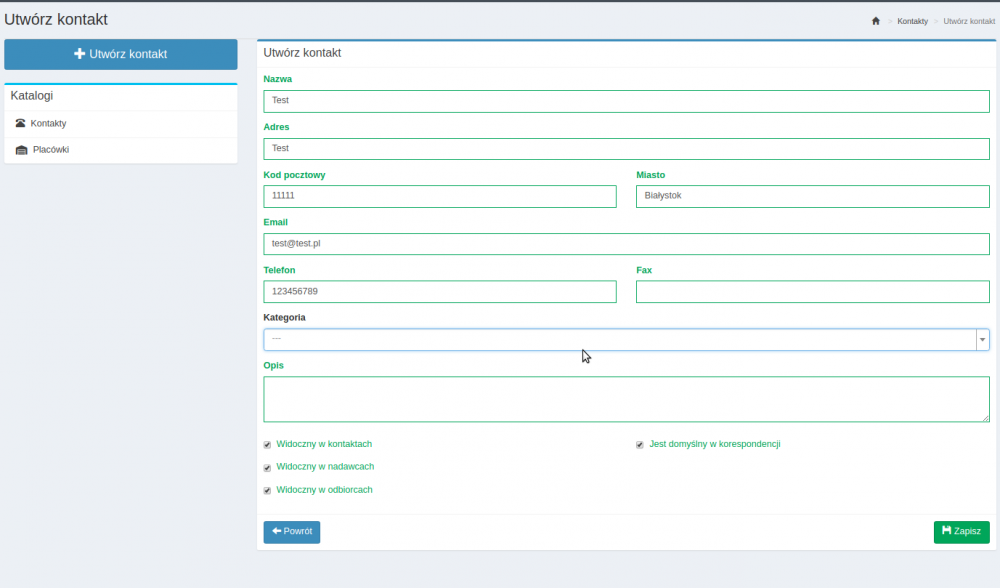Open the Kategoria dropdown arrow
This screenshot has height=588, width=1000.
[982, 340]
